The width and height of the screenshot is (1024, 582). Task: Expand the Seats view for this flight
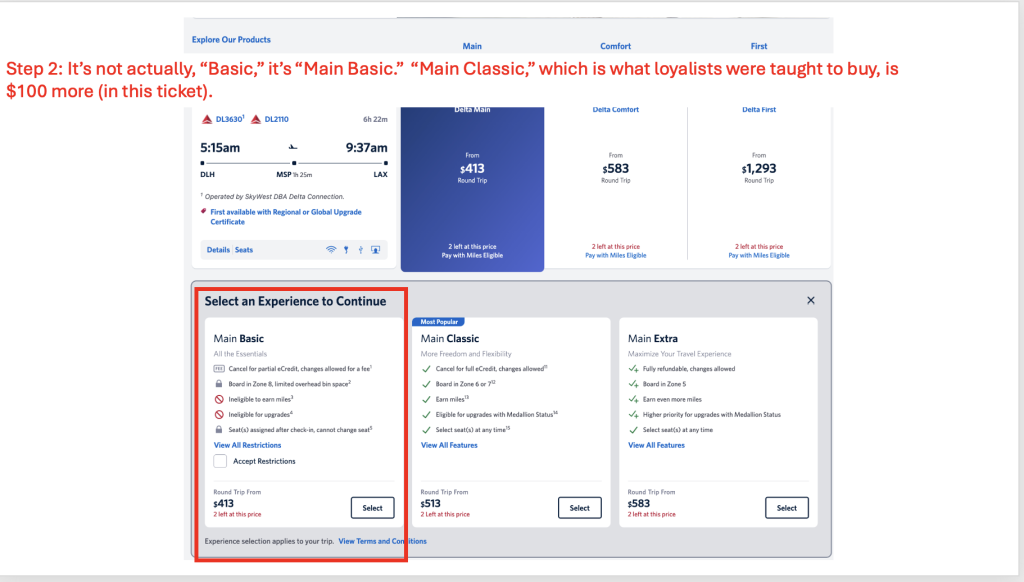[244, 250]
